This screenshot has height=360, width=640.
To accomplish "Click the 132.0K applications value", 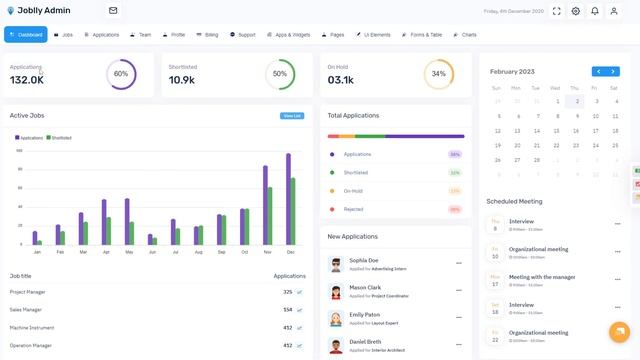I will coord(27,80).
